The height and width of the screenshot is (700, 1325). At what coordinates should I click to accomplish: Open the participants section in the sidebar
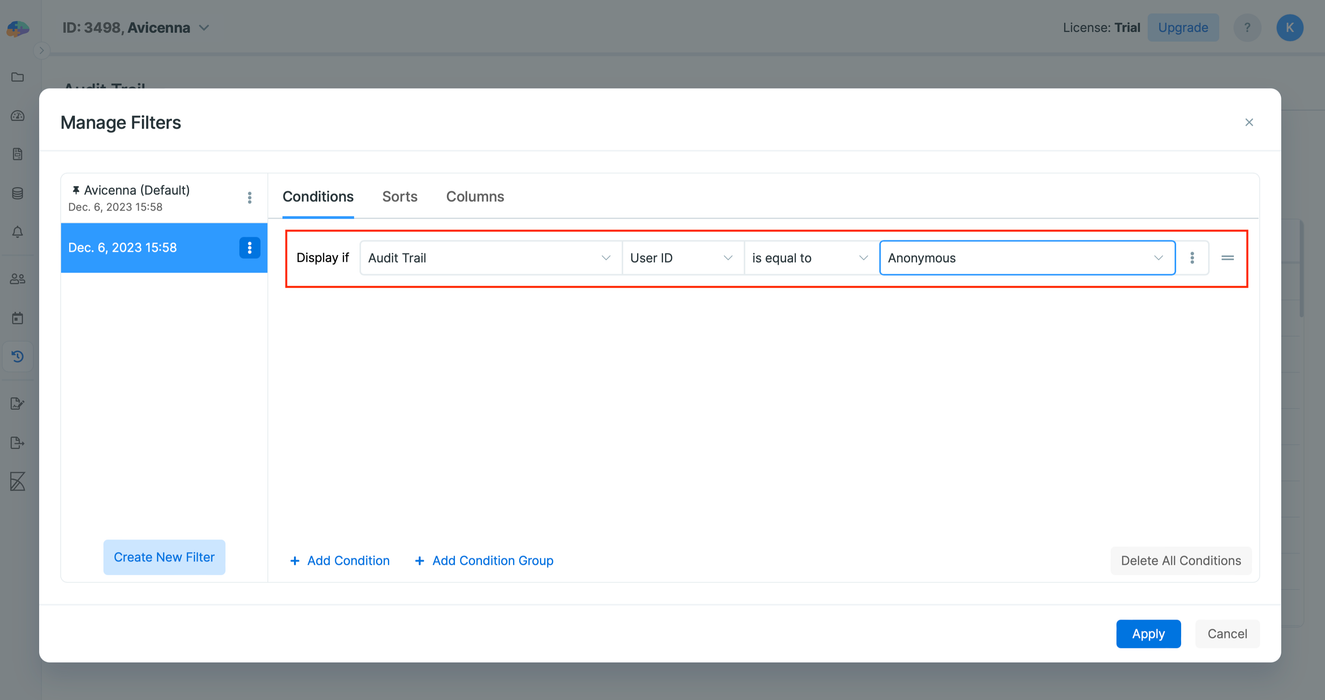coord(17,278)
